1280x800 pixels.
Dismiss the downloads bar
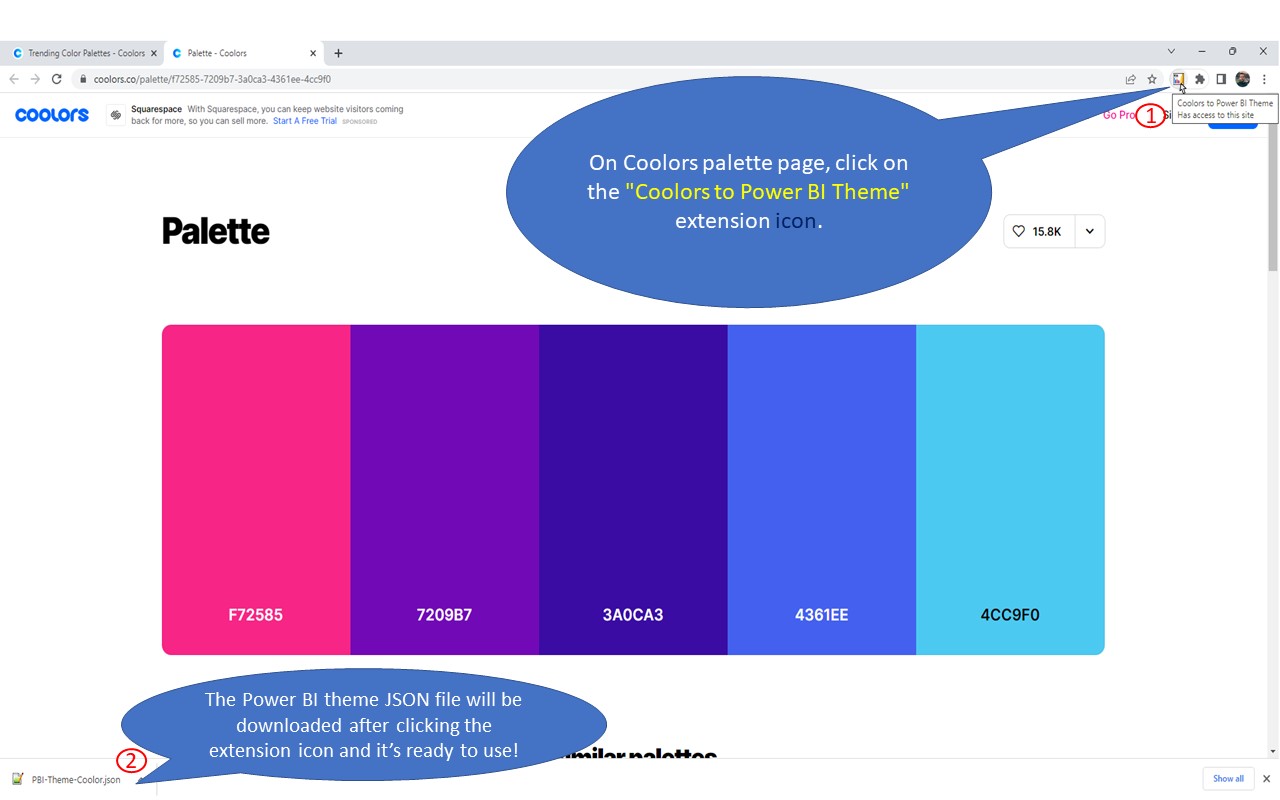pos(1266,779)
